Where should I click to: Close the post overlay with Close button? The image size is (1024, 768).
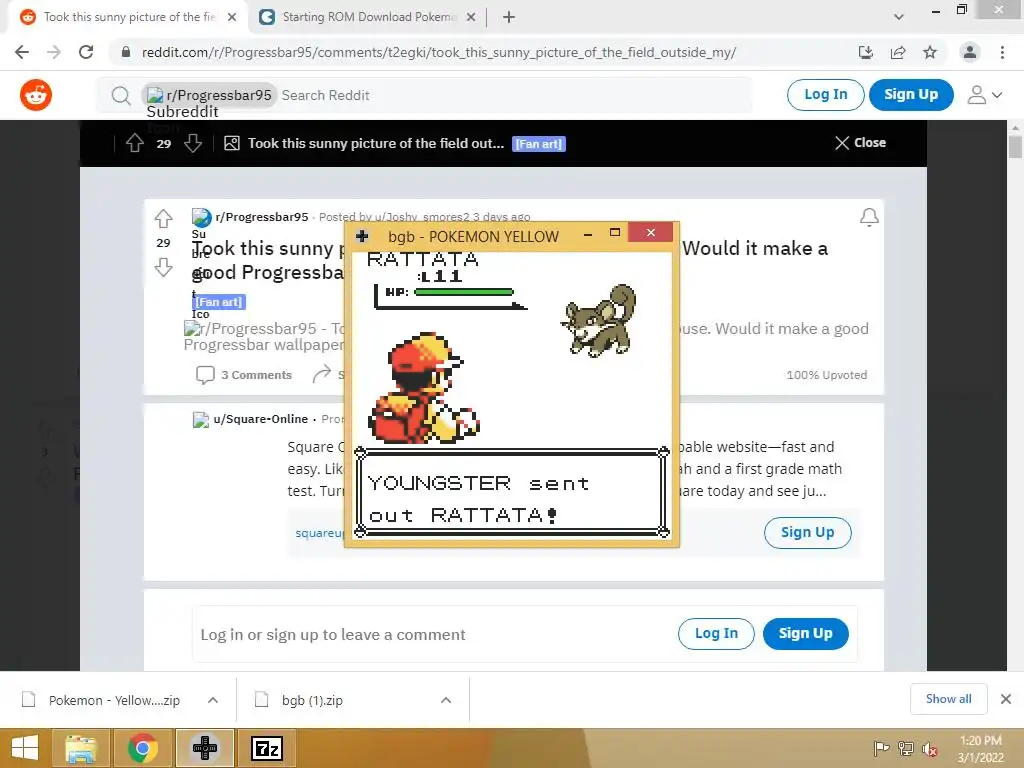click(x=860, y=142)
